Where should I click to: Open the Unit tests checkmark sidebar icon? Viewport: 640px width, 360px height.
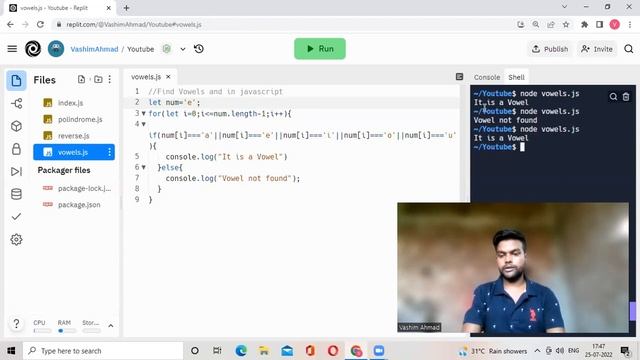tap(16, 217)
